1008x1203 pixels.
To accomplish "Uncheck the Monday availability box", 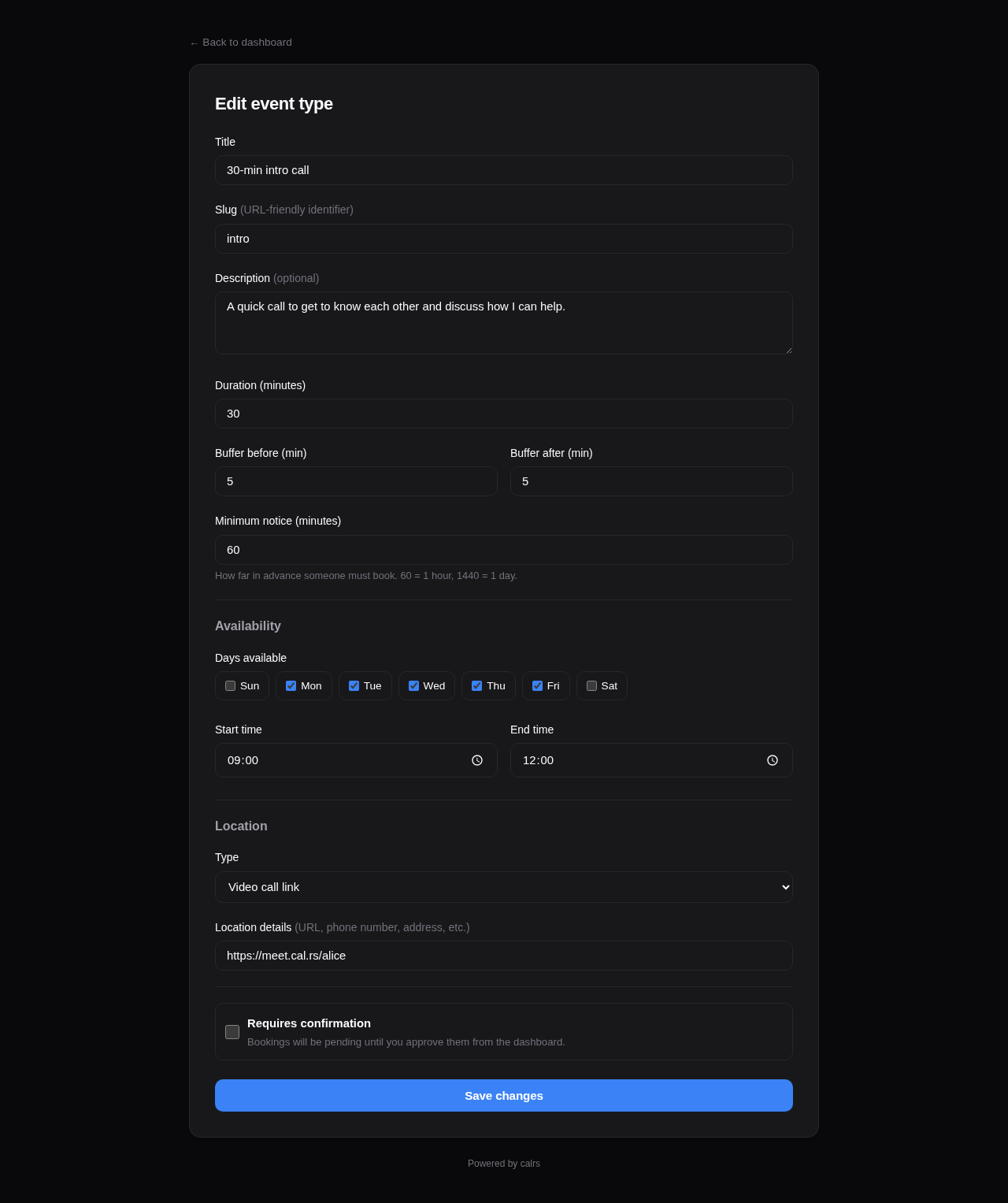I will point(291,685).
